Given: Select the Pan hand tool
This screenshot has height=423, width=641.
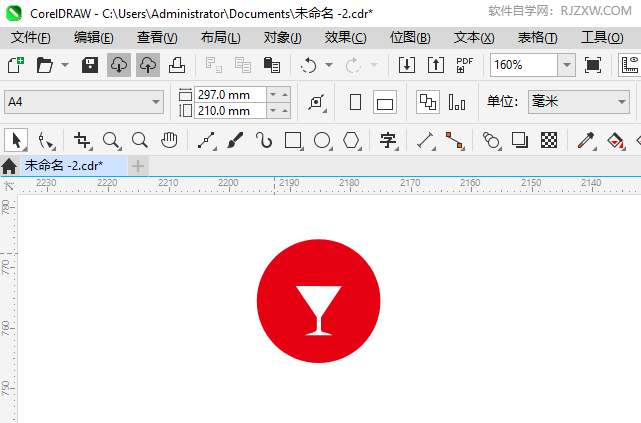Looking at the screenshot, I should point(169,141).
